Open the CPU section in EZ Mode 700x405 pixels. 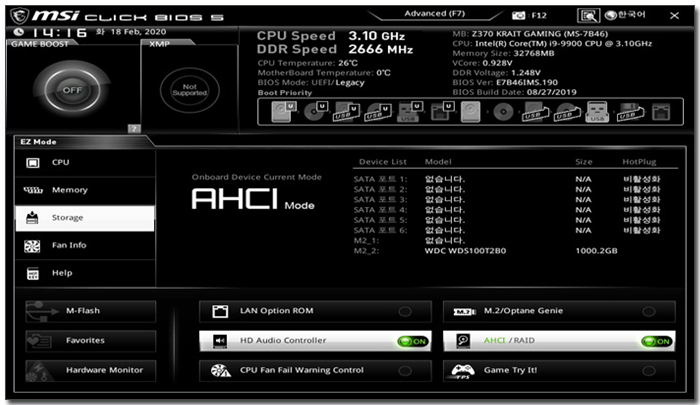point(85,163)
